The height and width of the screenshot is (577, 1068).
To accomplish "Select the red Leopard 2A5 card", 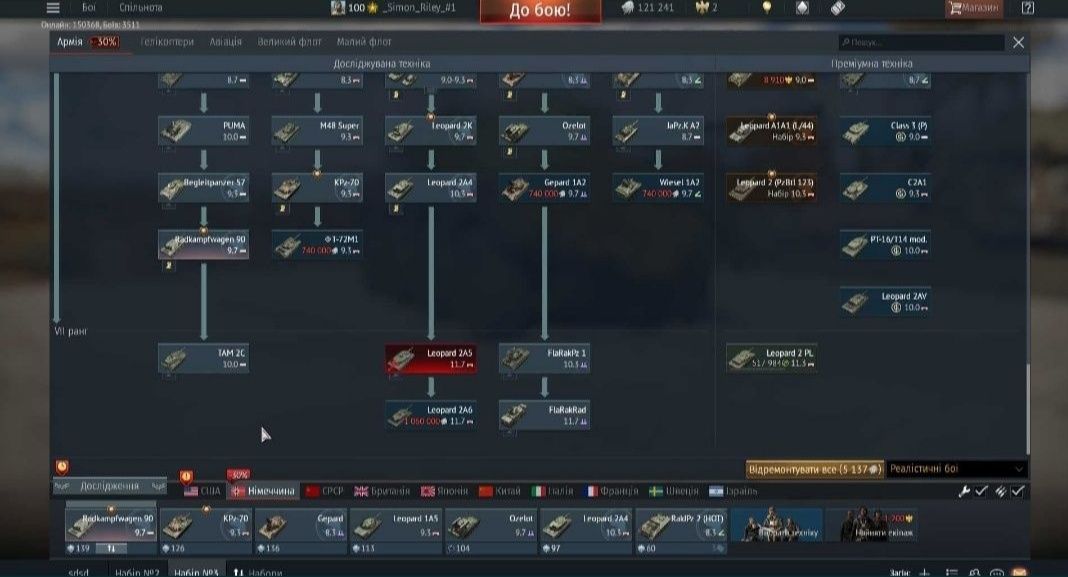I will tap(430, 358).
